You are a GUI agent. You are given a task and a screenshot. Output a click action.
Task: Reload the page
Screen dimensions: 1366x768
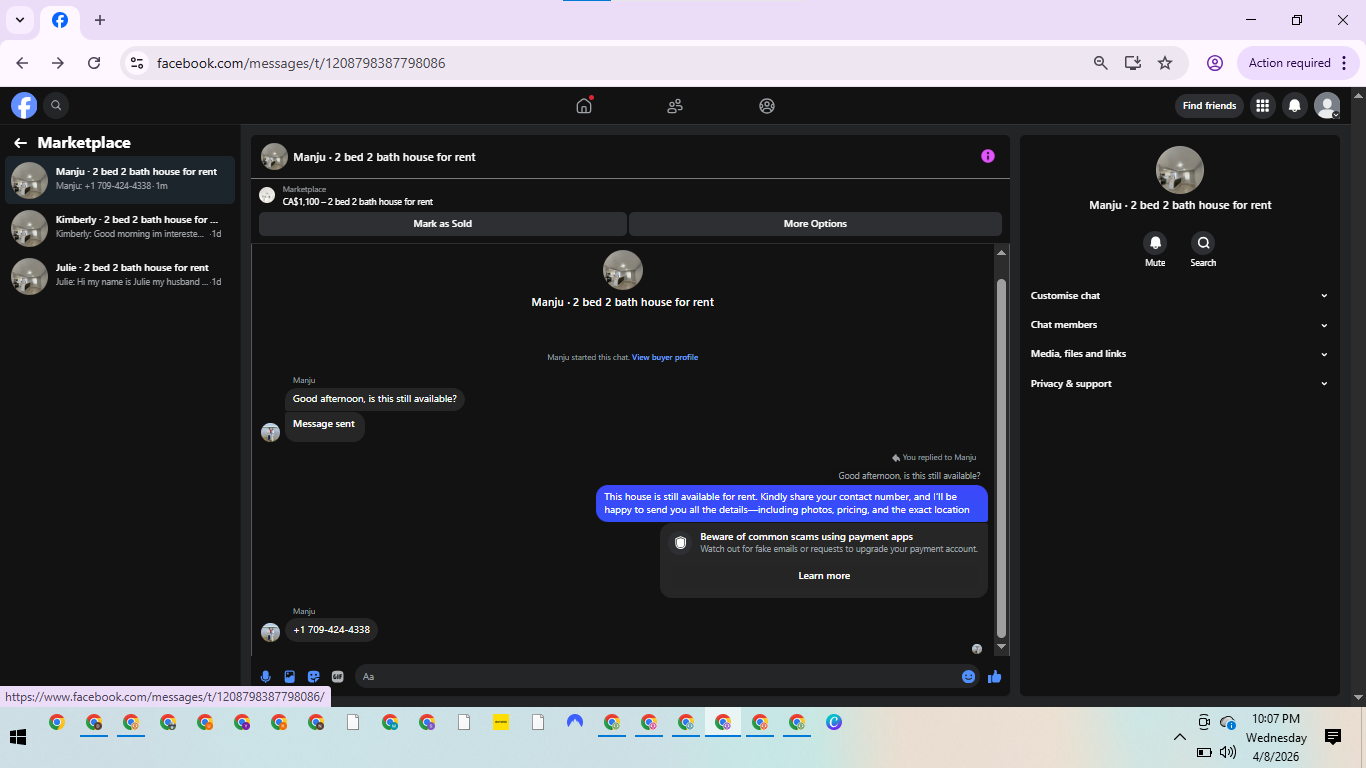94,63
